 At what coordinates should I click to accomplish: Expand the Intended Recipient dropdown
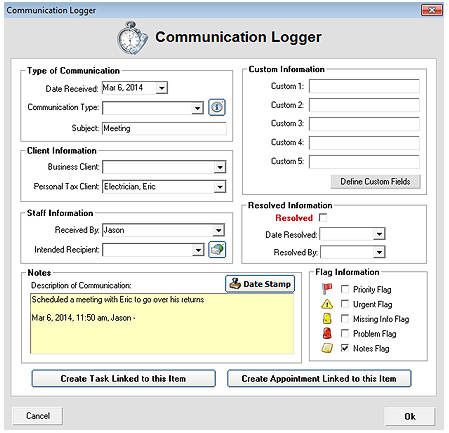pyautogui.click(x=198, y=250)
